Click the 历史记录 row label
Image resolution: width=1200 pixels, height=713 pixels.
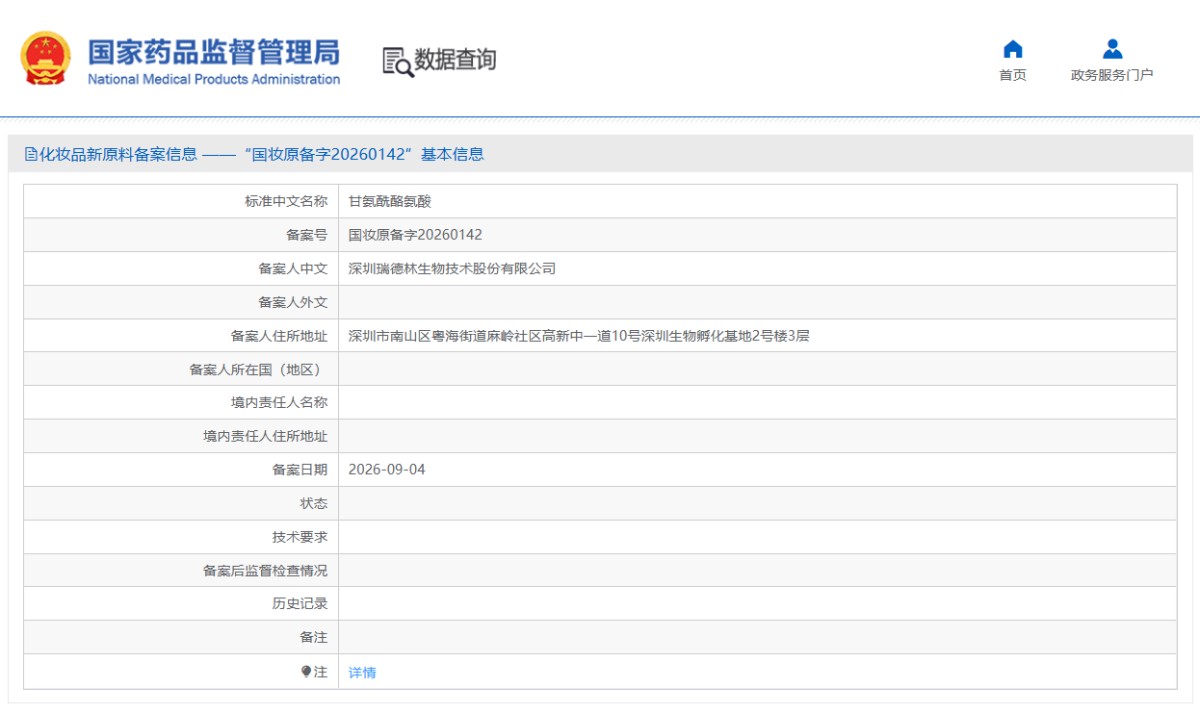coord(300,604)
